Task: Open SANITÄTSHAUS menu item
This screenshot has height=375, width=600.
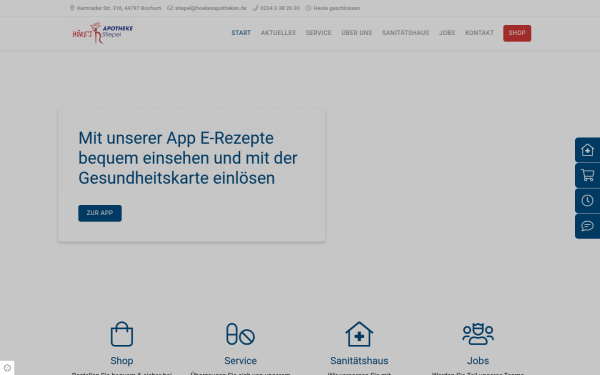Action: (405, 33)
